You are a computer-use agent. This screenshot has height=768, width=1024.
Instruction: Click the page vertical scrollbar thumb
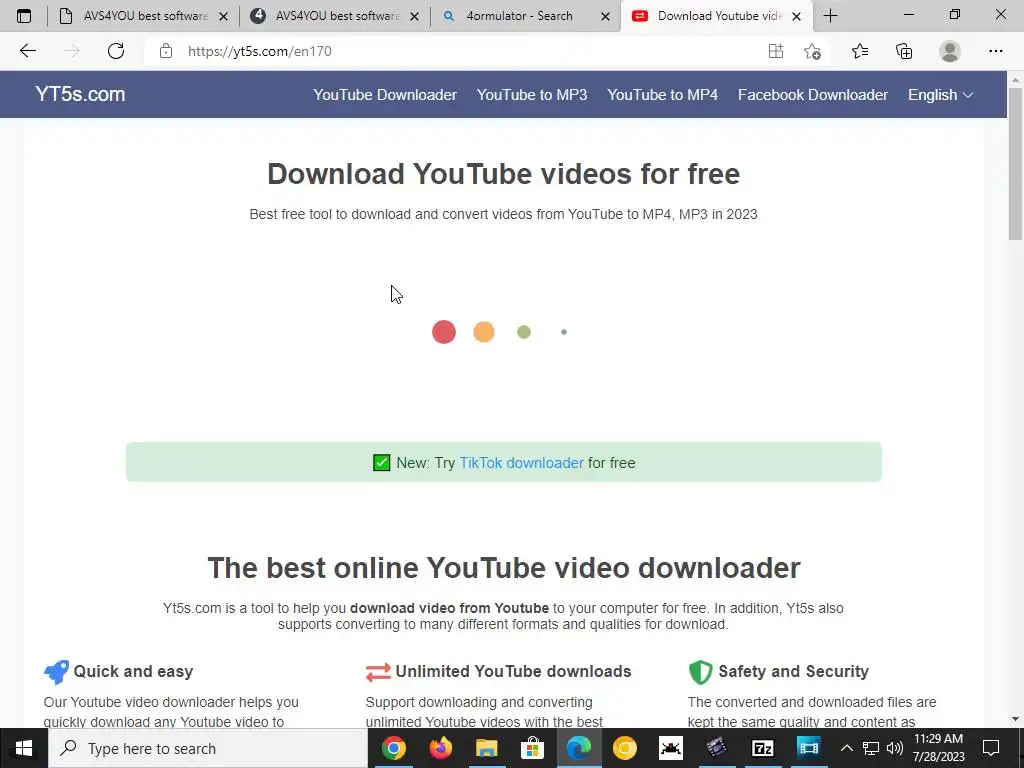click(x=1015, y=163)
